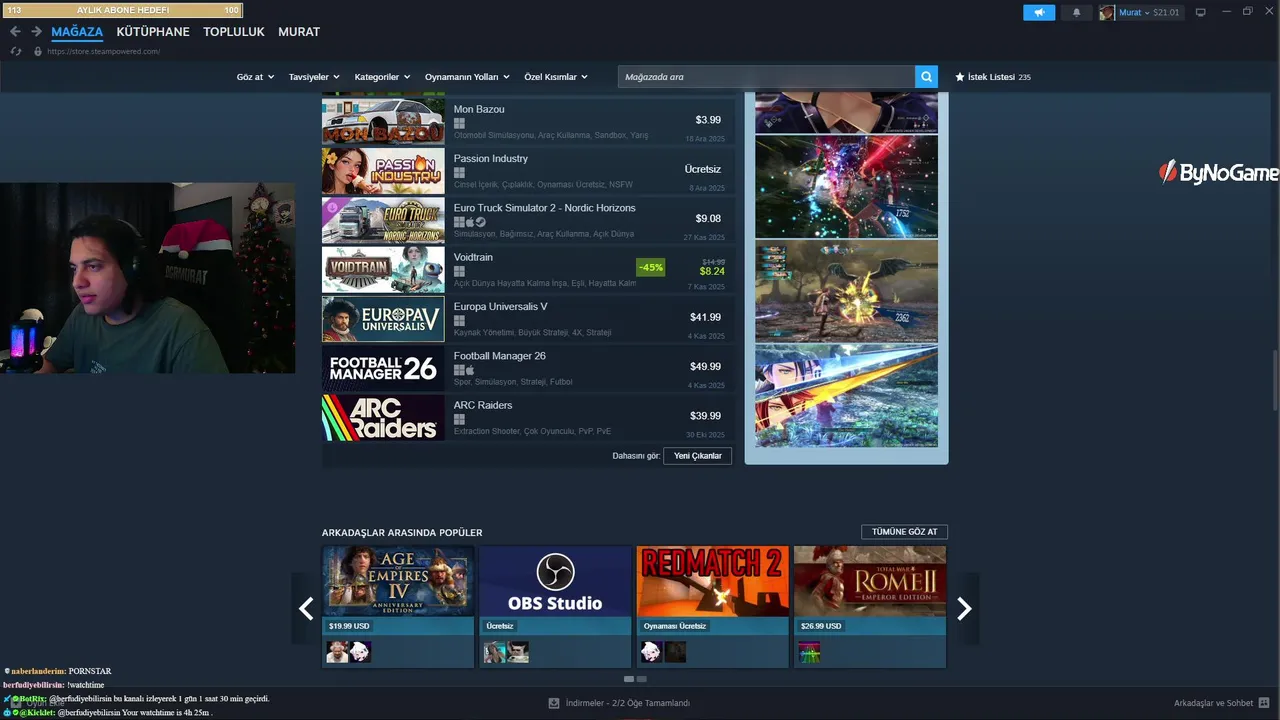Open the TOPLULUK tab
Image resolution: width=1280 pixels, height=720 pixels.
click(234, 32)
